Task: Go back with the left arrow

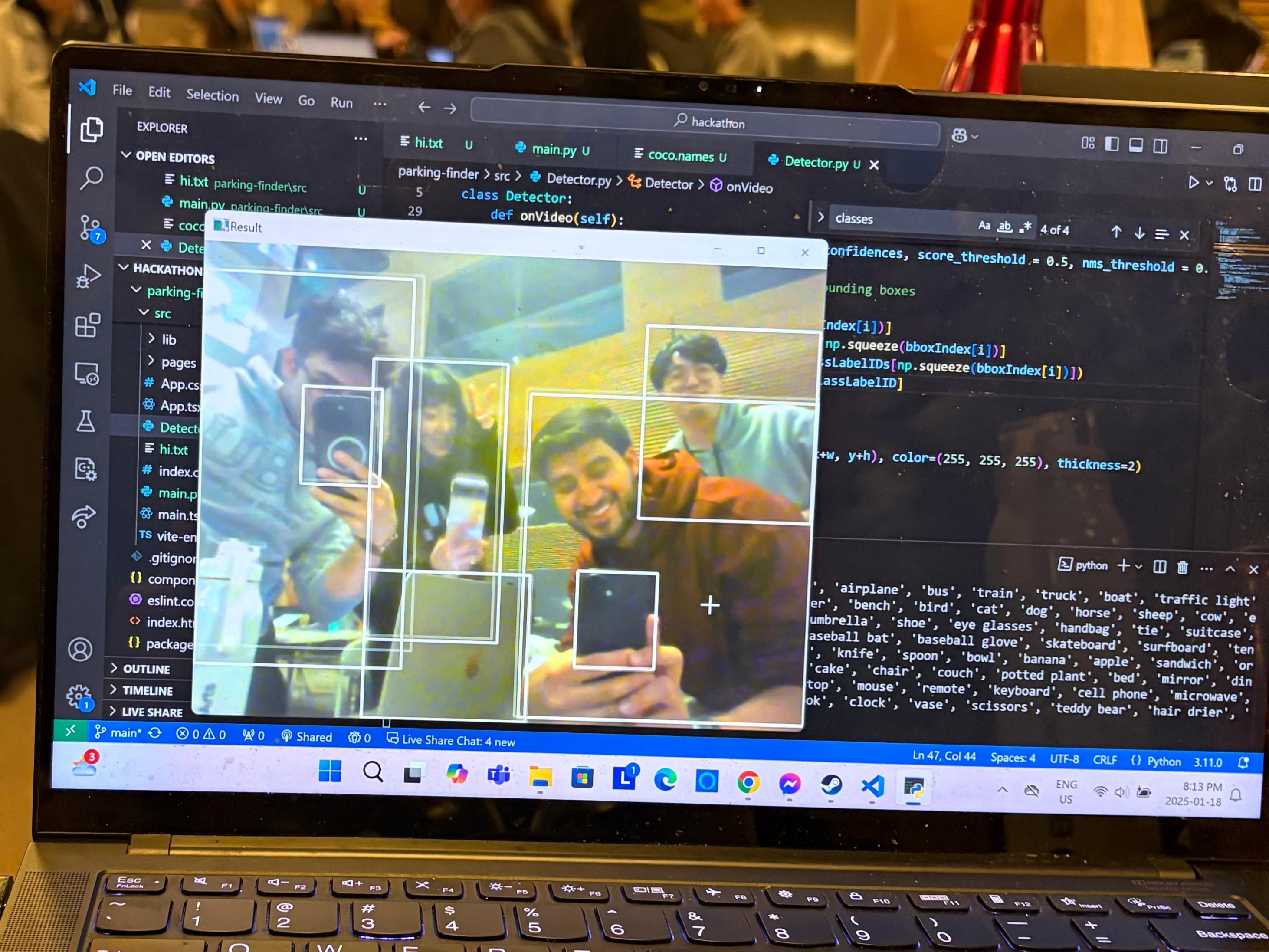Action: pos(424,107)
